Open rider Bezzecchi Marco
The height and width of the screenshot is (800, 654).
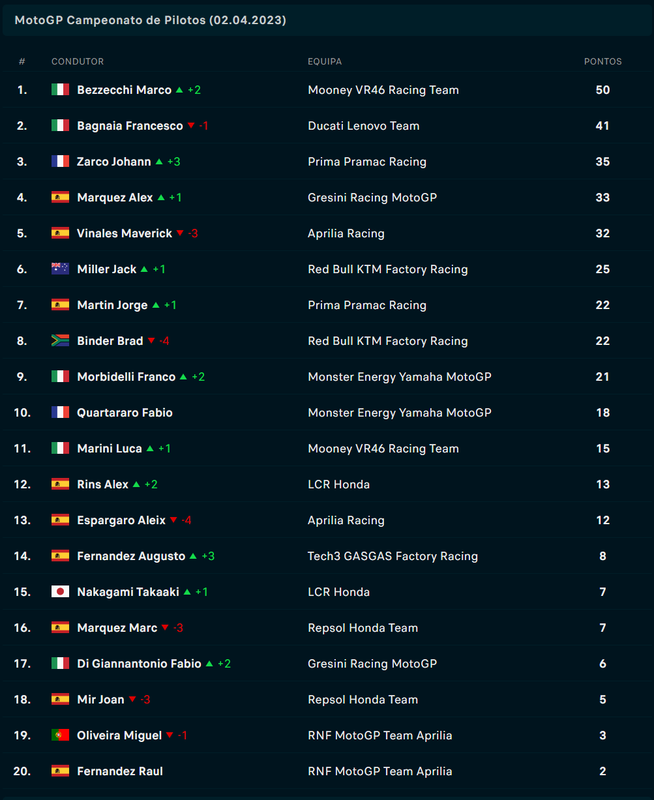coord(124,90)
